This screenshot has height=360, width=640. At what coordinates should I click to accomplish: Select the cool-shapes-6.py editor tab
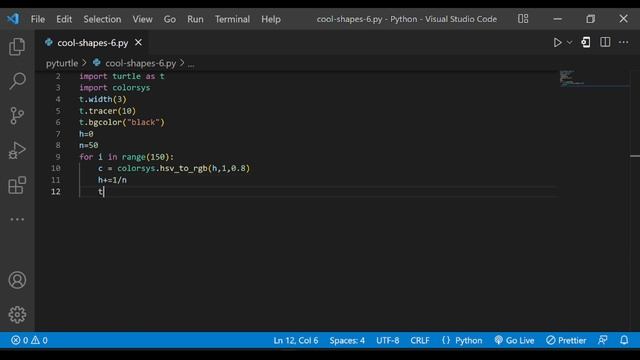93,42
